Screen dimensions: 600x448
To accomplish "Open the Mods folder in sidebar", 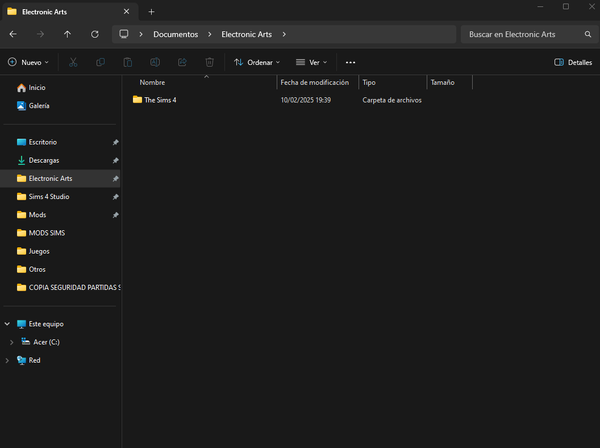I will [x=37, y=215].
